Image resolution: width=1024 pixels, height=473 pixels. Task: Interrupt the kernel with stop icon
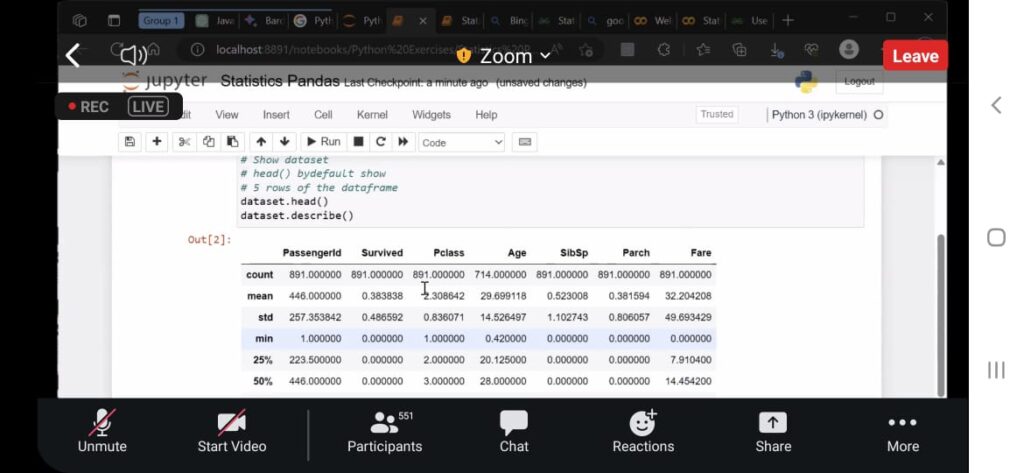[x=358, y=142]
